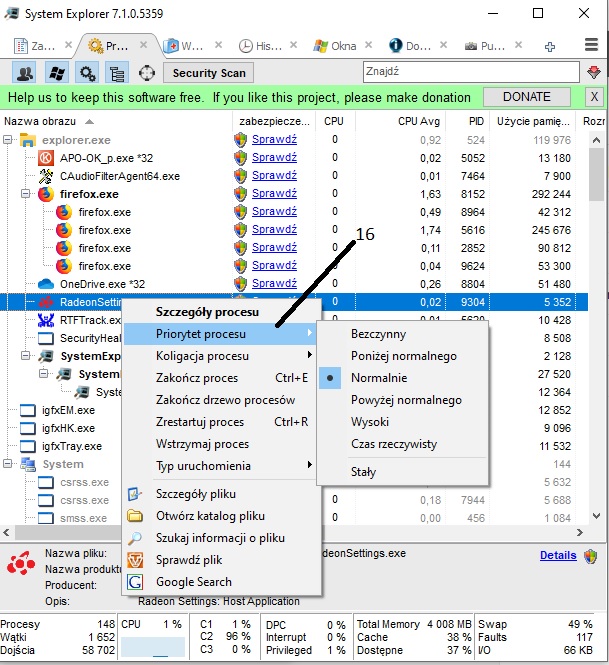Show processes of all users icon
Viewport: 609px width, 665px height.
coord(24,73)
